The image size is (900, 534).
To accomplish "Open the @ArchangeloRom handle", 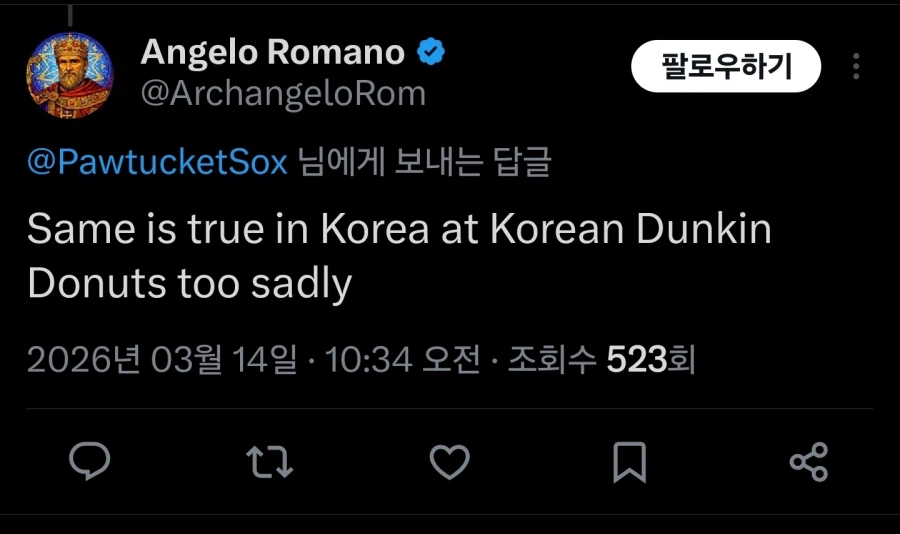I will (283, 93).
